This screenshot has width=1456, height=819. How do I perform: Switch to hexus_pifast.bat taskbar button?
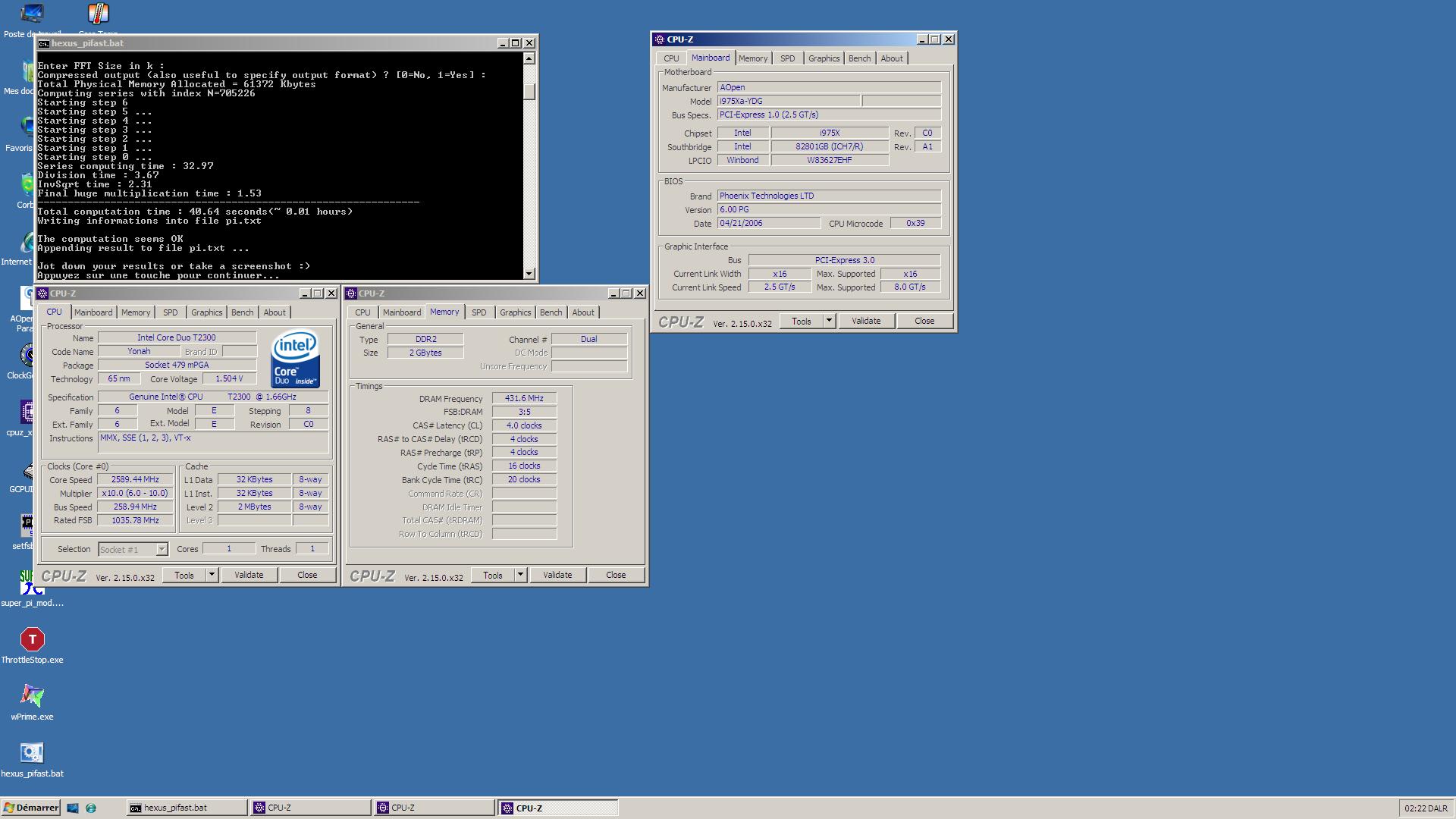pyautogui.click(x=187, y=808)
